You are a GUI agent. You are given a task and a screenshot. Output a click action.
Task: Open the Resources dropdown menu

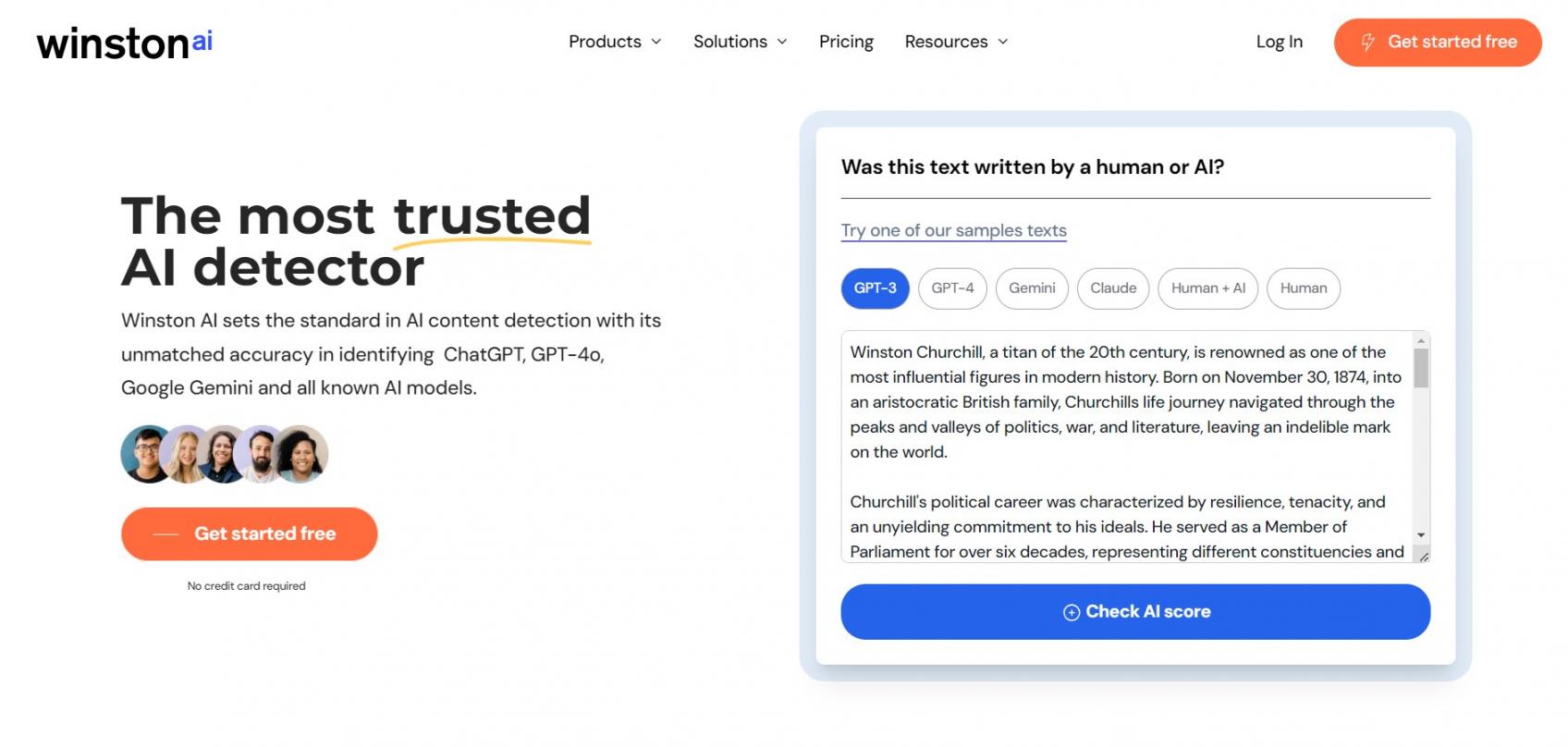tap(956, 43)
